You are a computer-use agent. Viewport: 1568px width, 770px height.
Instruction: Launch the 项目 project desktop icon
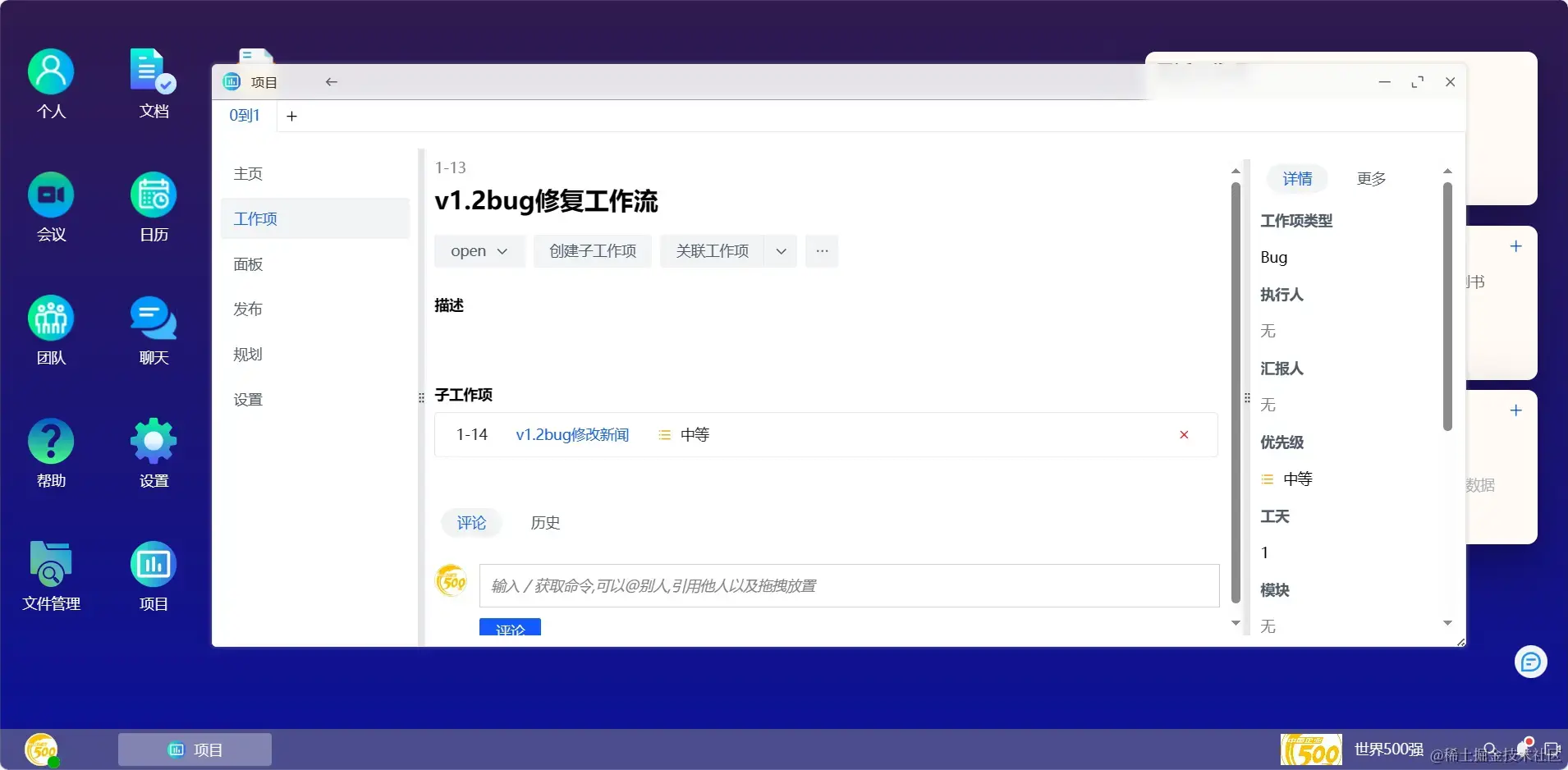(x=154, y=575)
